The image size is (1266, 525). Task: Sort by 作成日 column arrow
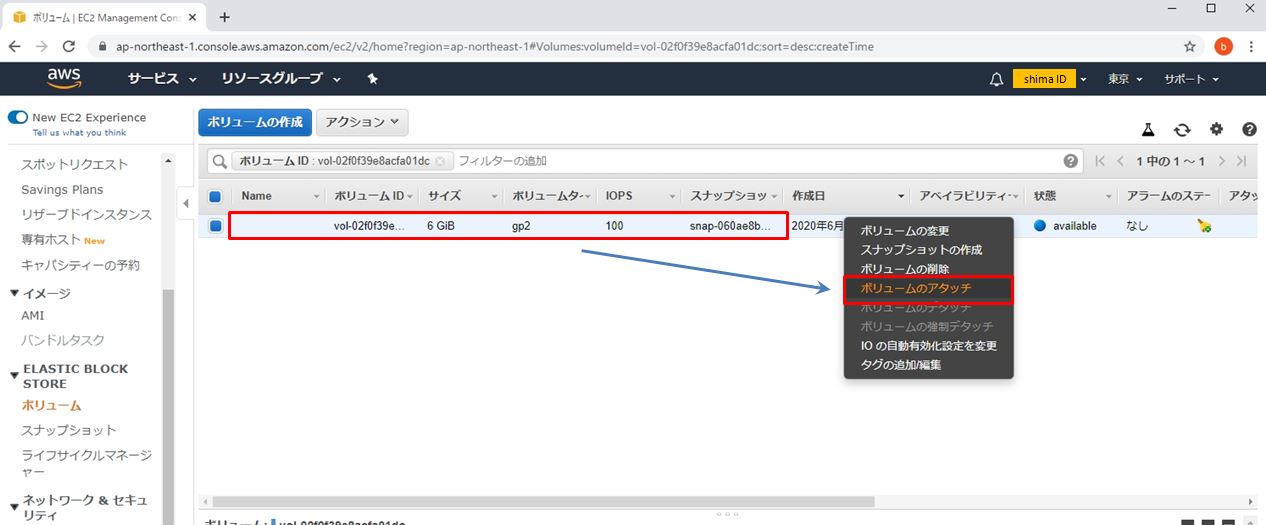[901, 196]
